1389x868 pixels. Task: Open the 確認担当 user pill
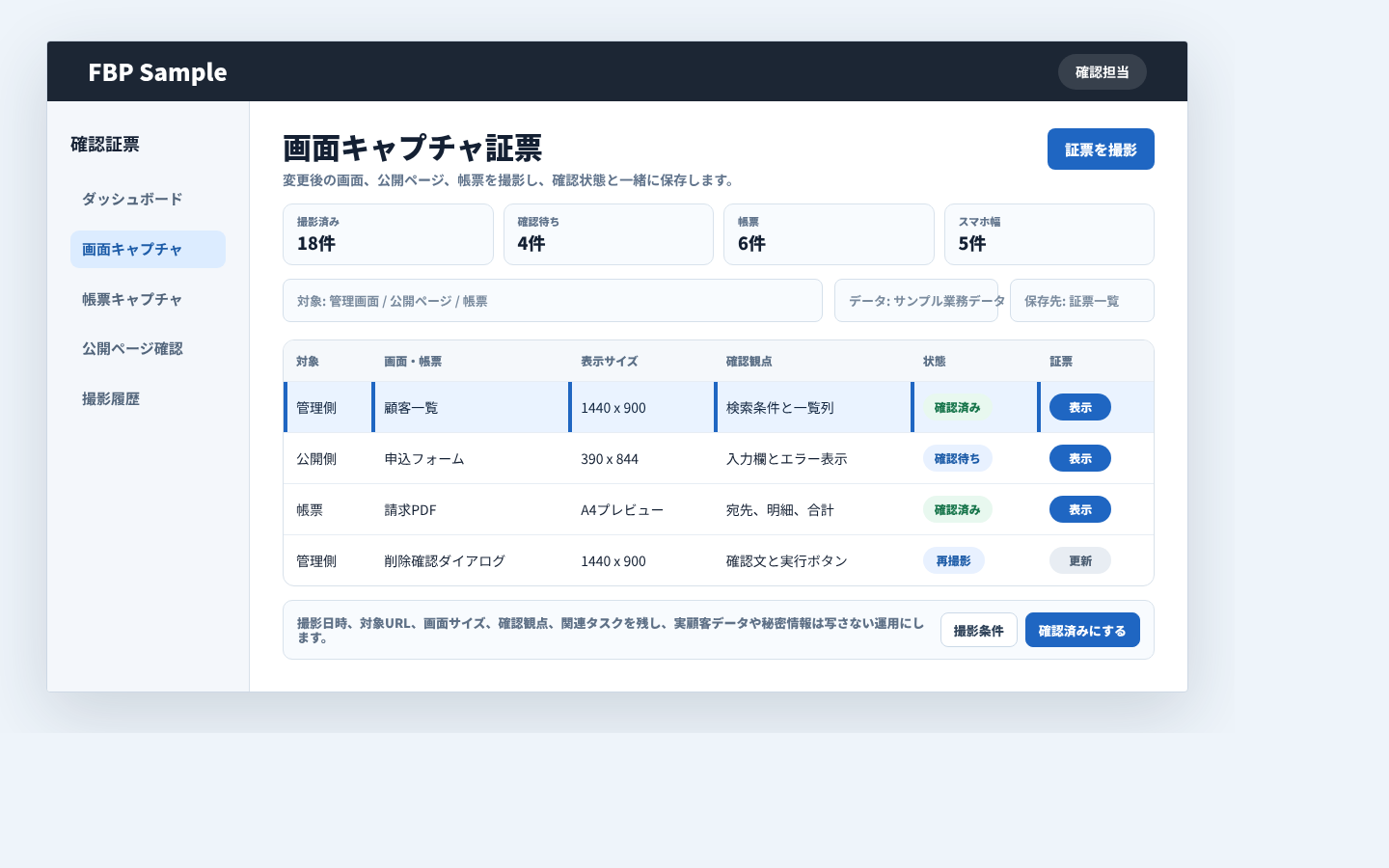point(1103,72)
